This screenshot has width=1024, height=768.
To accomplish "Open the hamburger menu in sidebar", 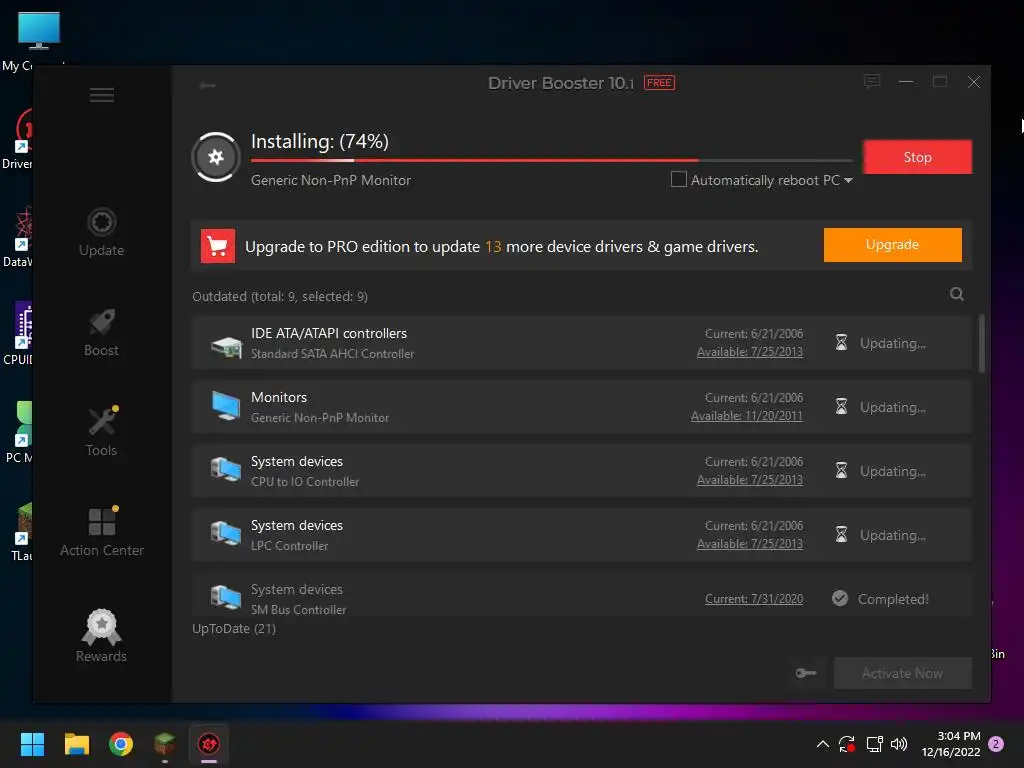I will pos(101,95).
